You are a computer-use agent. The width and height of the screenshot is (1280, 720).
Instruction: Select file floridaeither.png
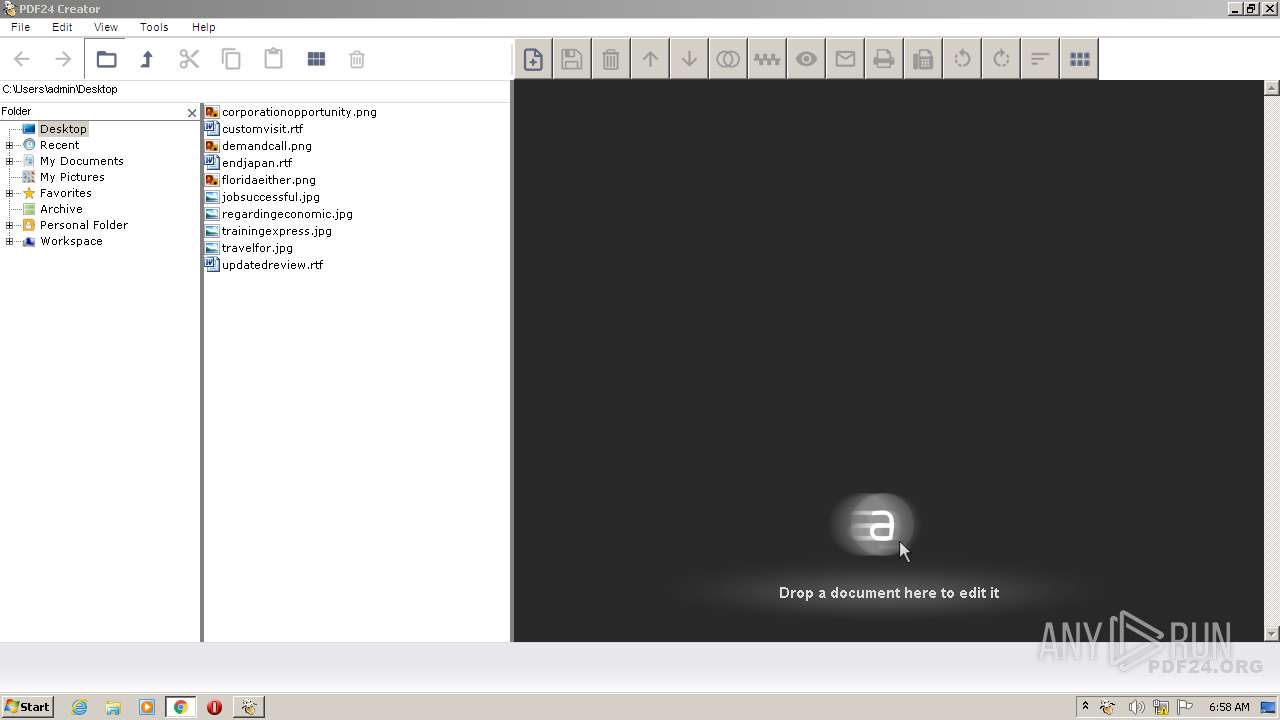[269, 180]
